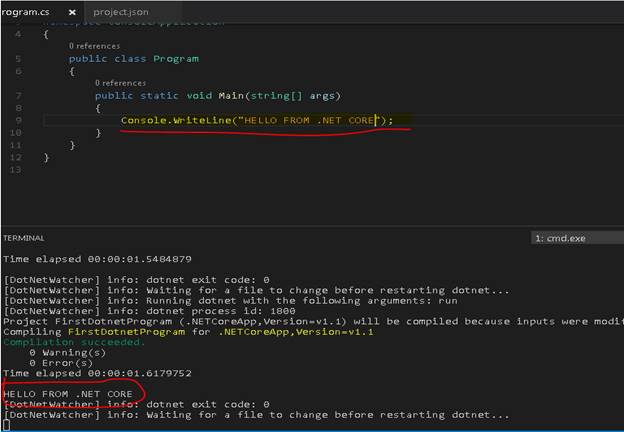Screen dimensions: 624x432
Task: Click the 'string[] args' parameter
Action: point(289,96)
